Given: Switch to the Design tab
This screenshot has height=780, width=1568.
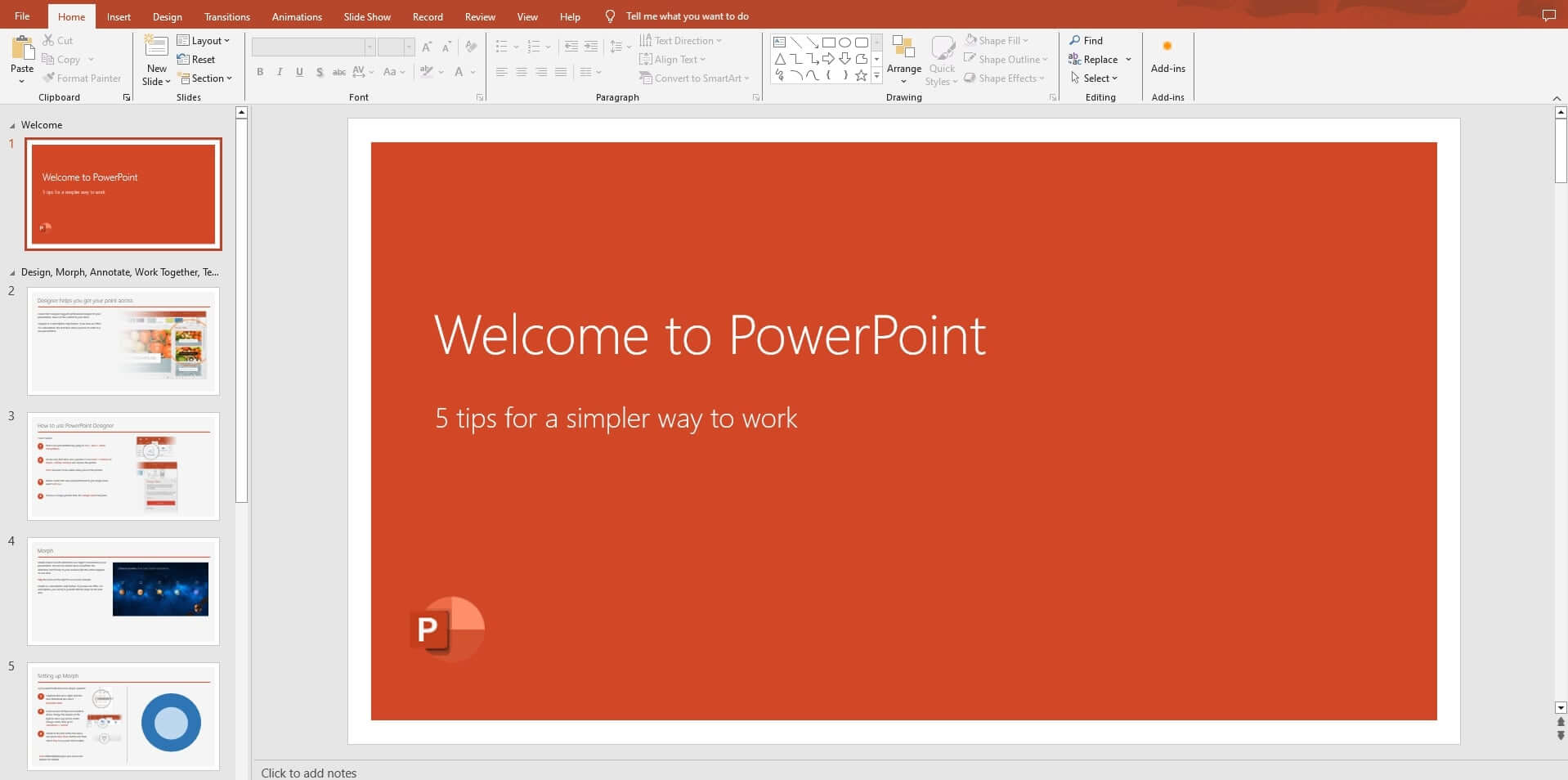Looking at the screenshot, I should [x=168, y=16].
